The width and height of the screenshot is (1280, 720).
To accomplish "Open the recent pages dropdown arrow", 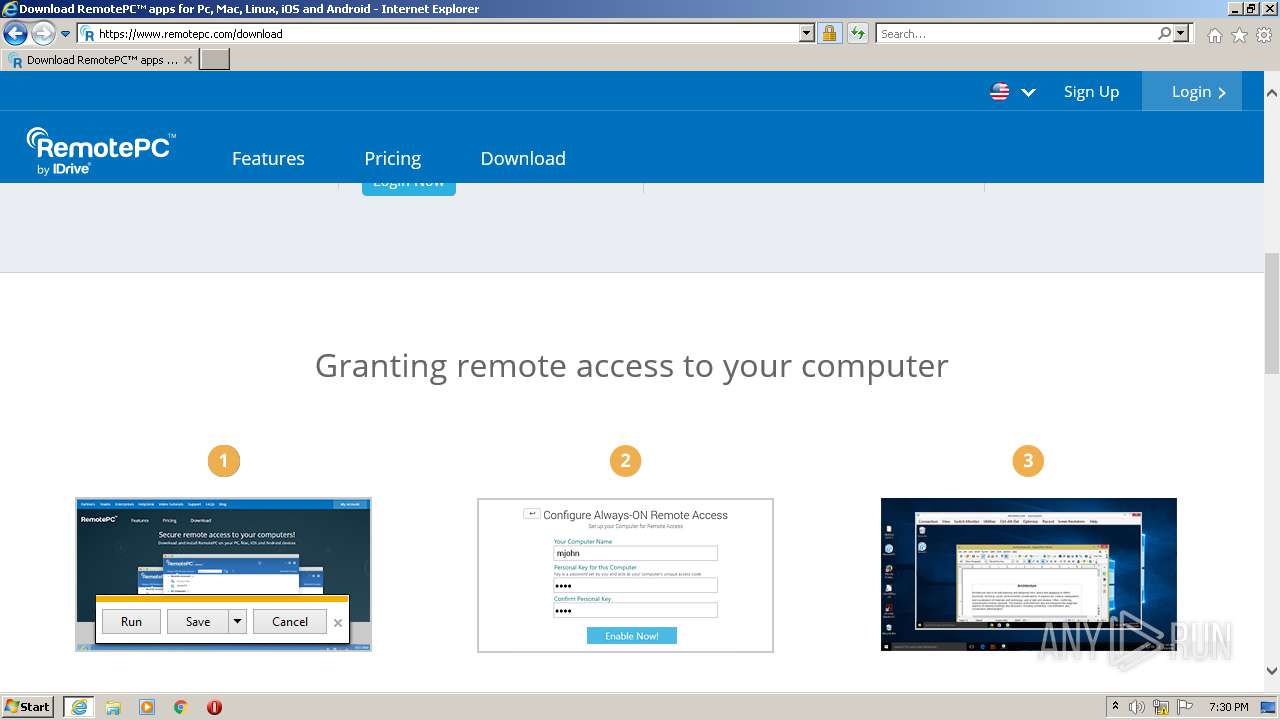I will click(66, 34).
